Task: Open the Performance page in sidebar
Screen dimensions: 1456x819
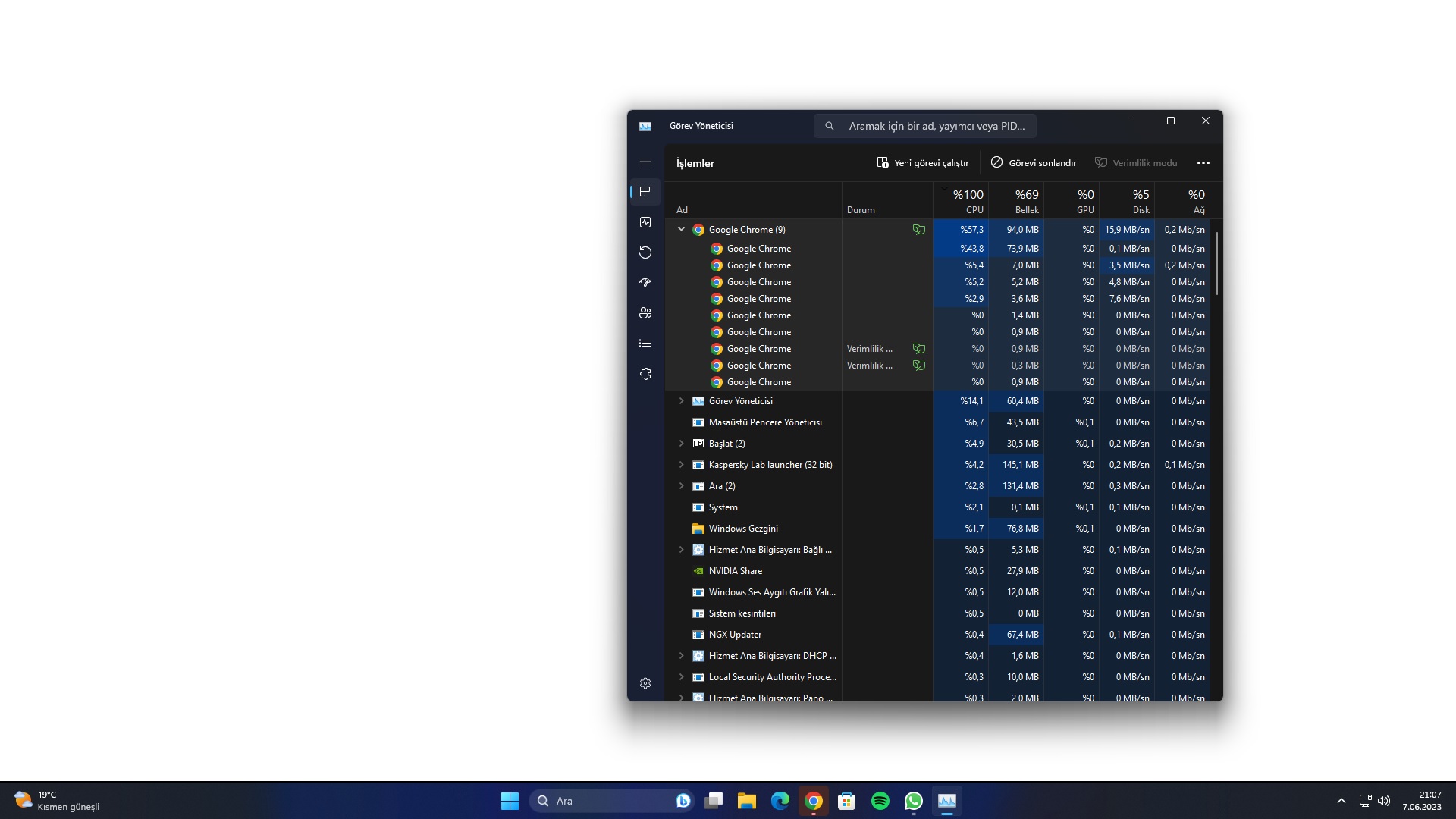Action: 645,222
